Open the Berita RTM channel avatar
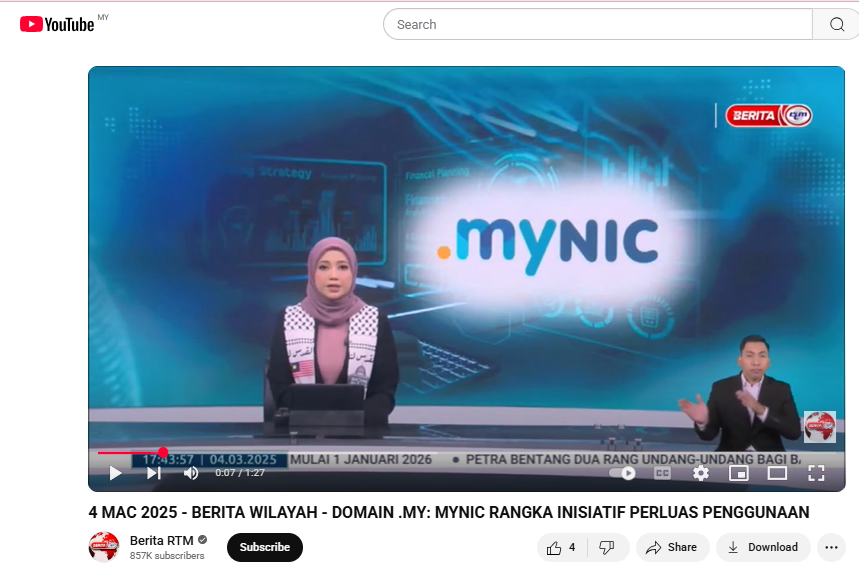The image size is (859, 573). pos(104,547)
